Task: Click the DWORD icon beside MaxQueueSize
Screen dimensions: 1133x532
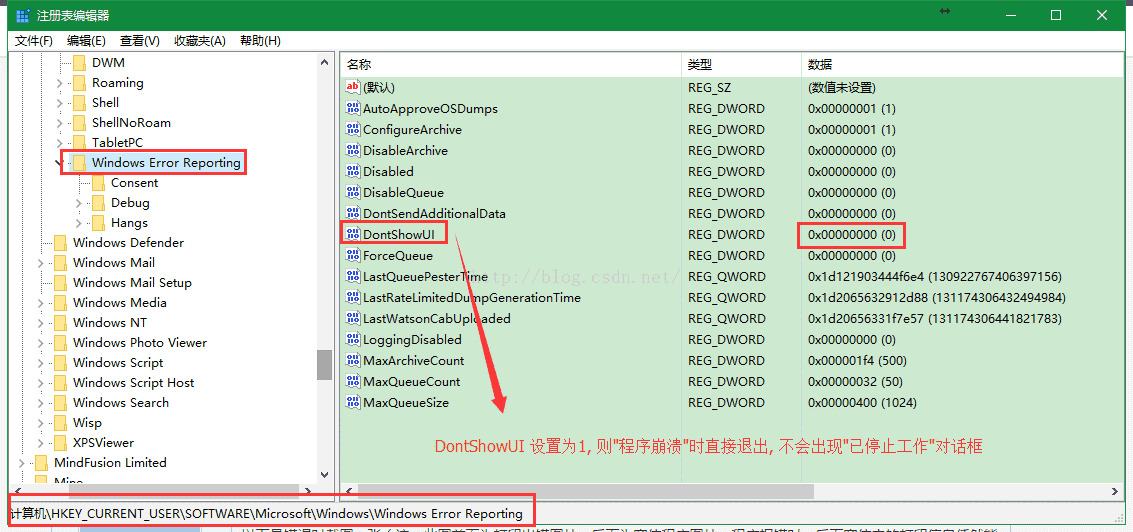Action: point(353,402)
